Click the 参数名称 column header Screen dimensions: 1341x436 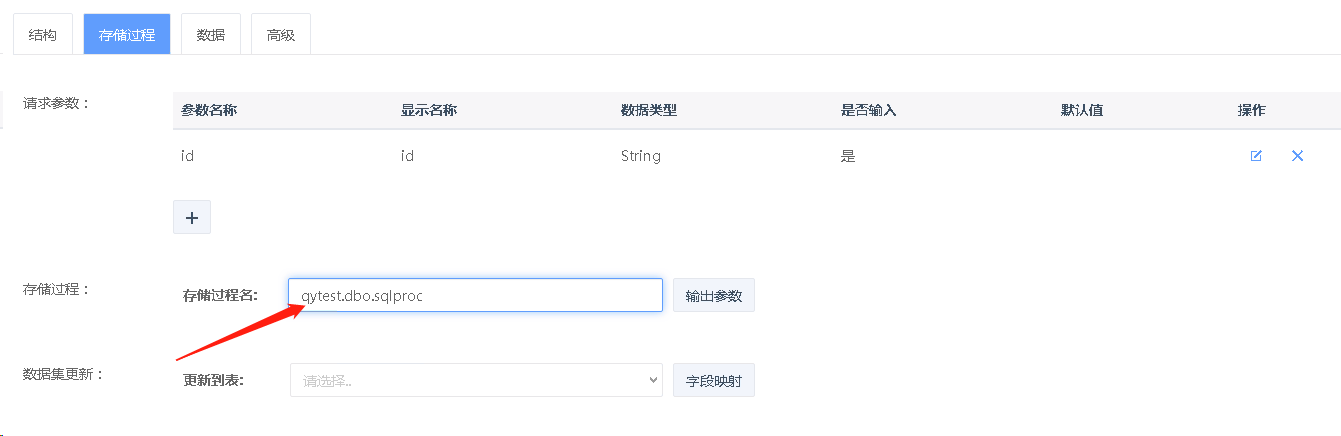(x=209, y=110)
